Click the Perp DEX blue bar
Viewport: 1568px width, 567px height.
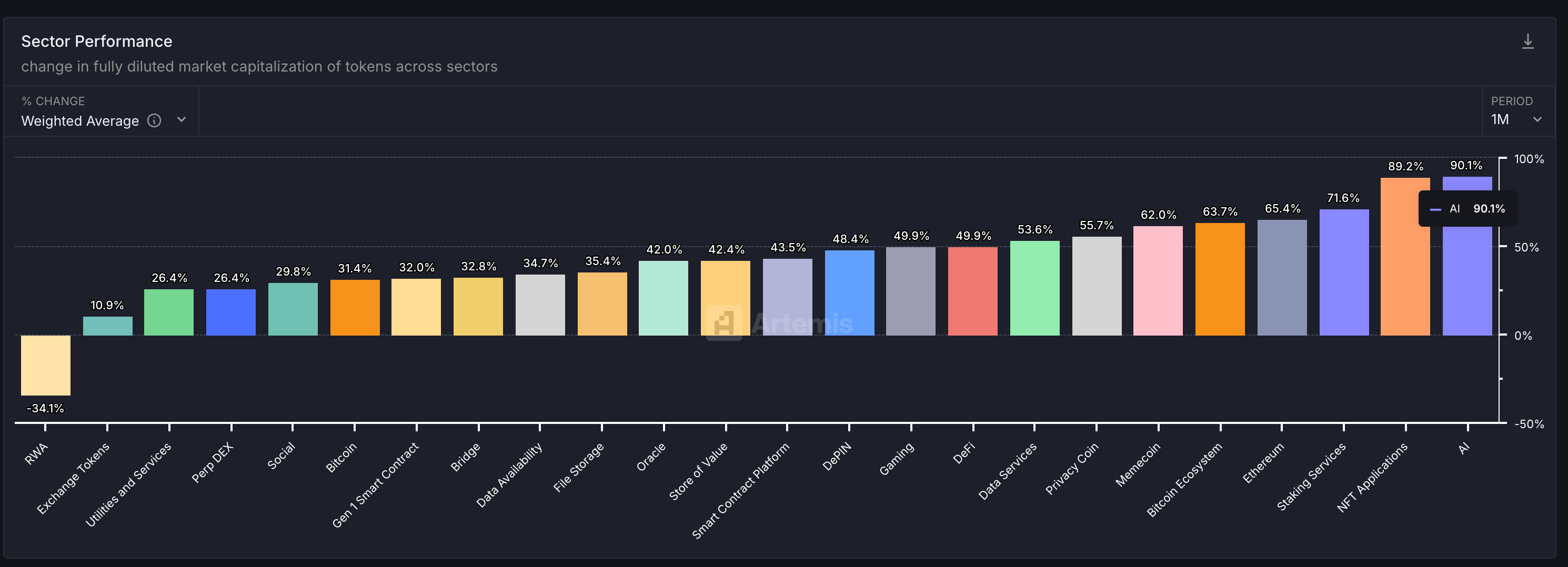click(x=230, y=312)
